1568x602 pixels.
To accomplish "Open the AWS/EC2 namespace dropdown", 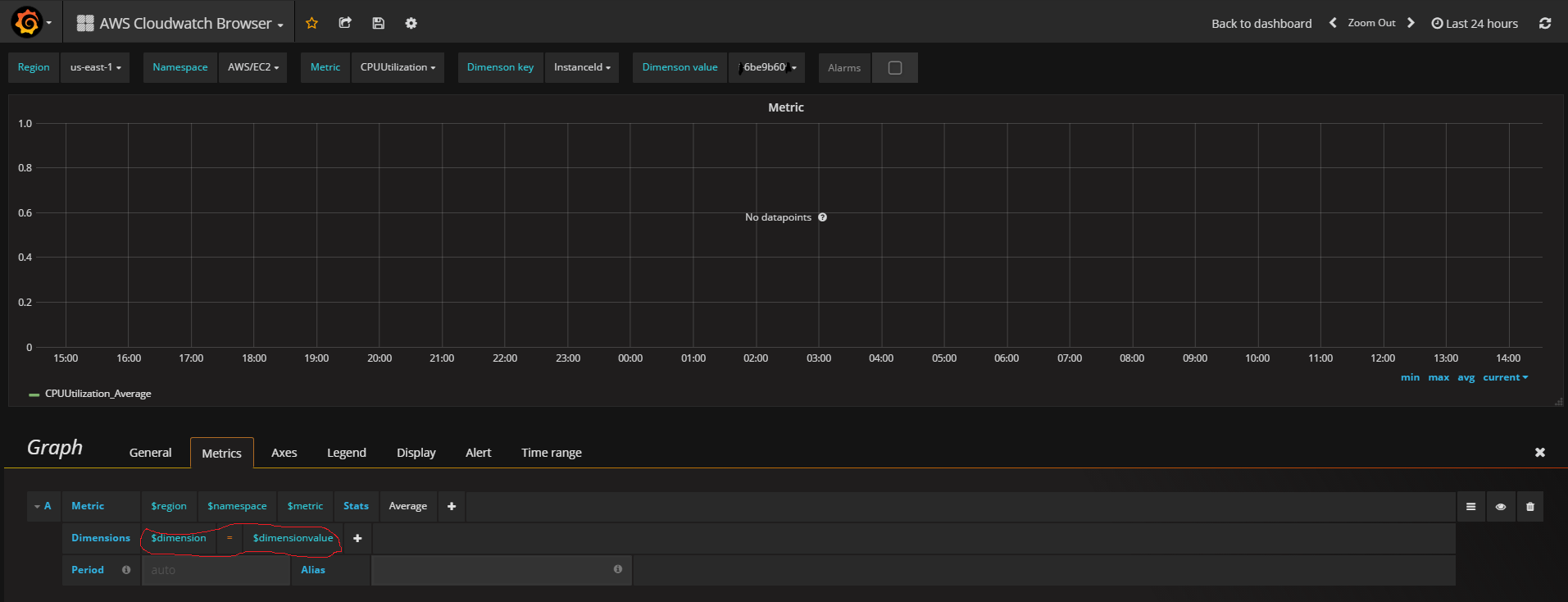I will [x=253, y=67].
